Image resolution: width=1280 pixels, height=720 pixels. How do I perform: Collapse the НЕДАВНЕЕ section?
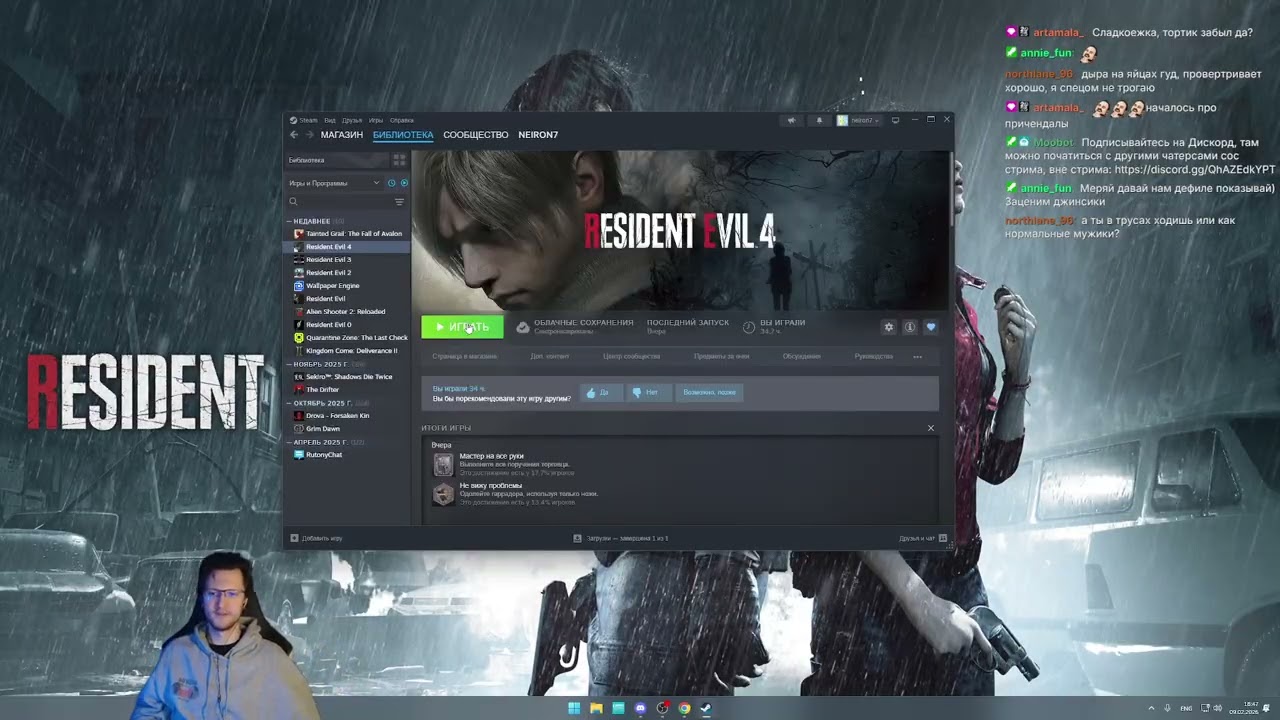click(x=310, y=221)
